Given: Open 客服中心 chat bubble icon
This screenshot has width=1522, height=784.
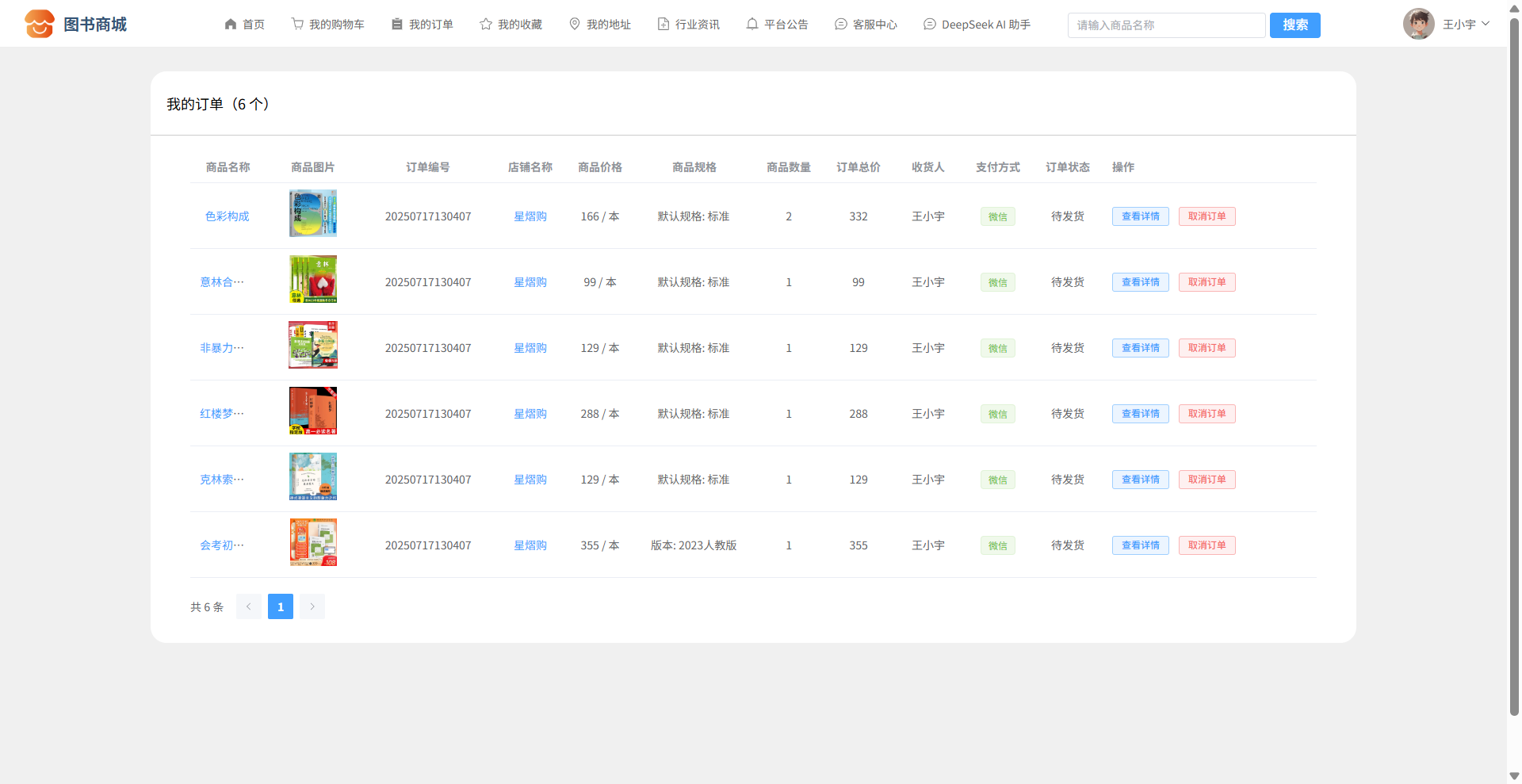Looking at the screenshot, I should tap(841, 25).
